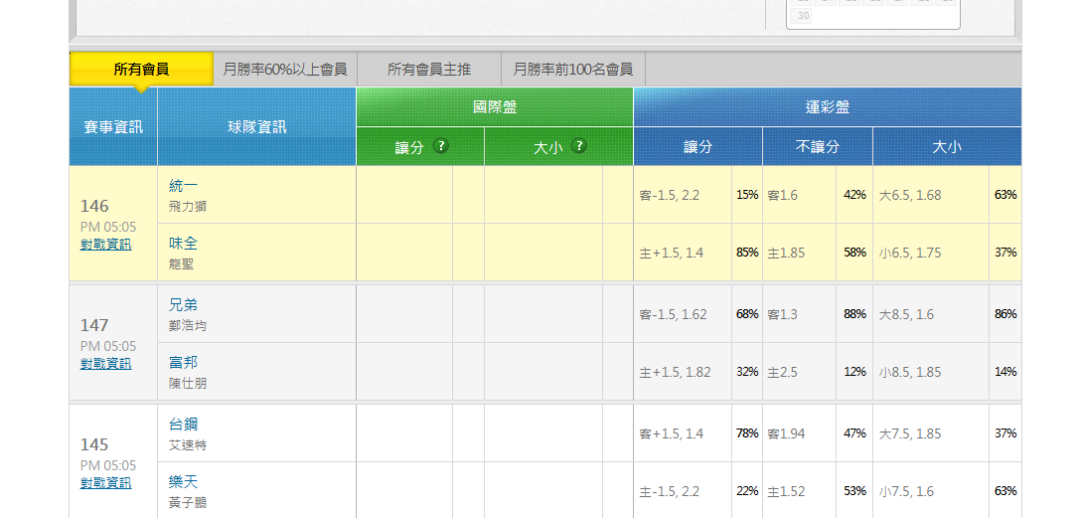Click the 不讓分 column header
This screenshot has width=1080, height=518.
point(818,147)
